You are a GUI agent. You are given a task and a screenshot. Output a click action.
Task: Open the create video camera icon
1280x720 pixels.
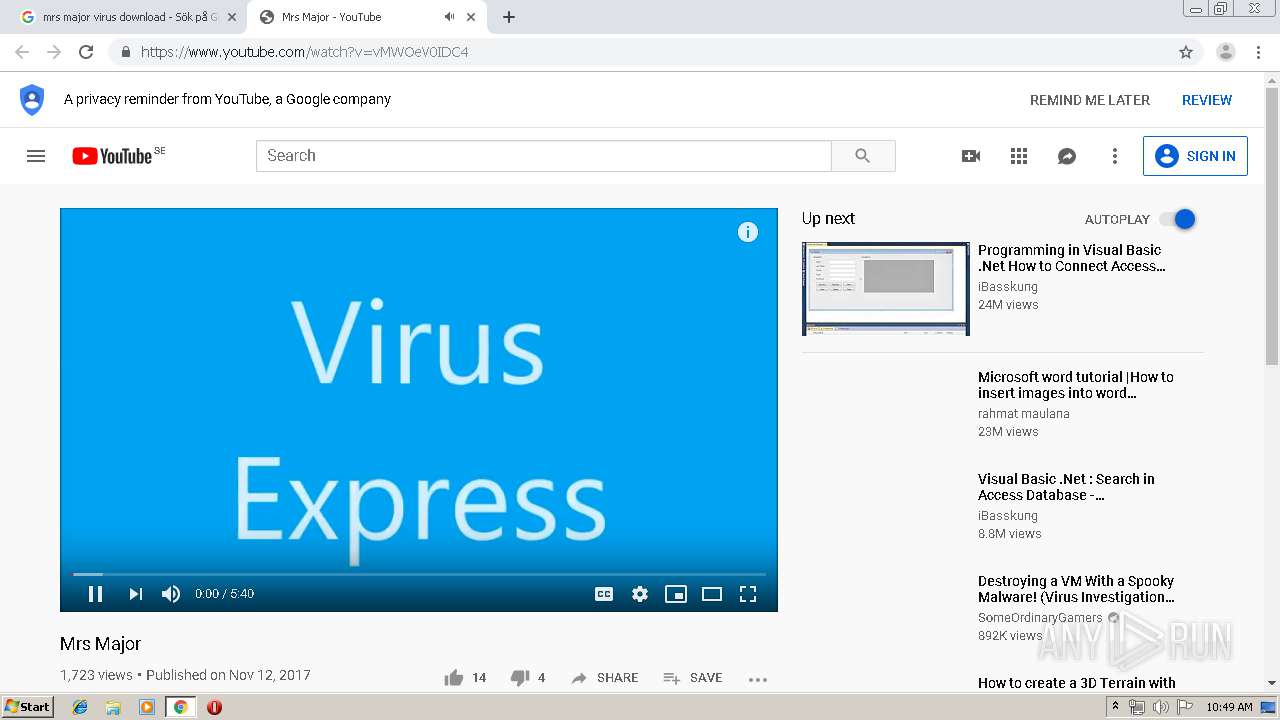tap(971, 156)
